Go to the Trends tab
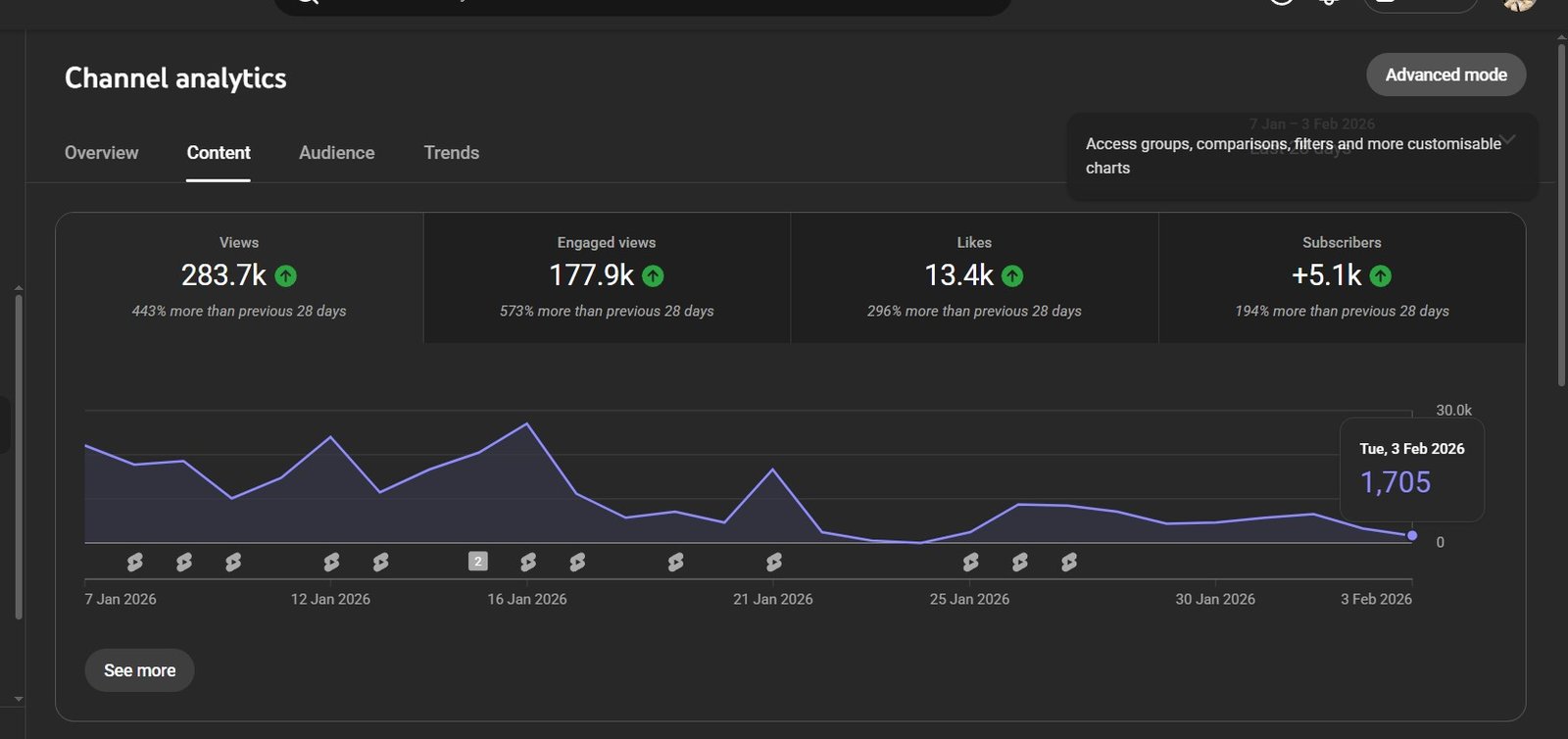1568x739 pixels. click(451, 153)
